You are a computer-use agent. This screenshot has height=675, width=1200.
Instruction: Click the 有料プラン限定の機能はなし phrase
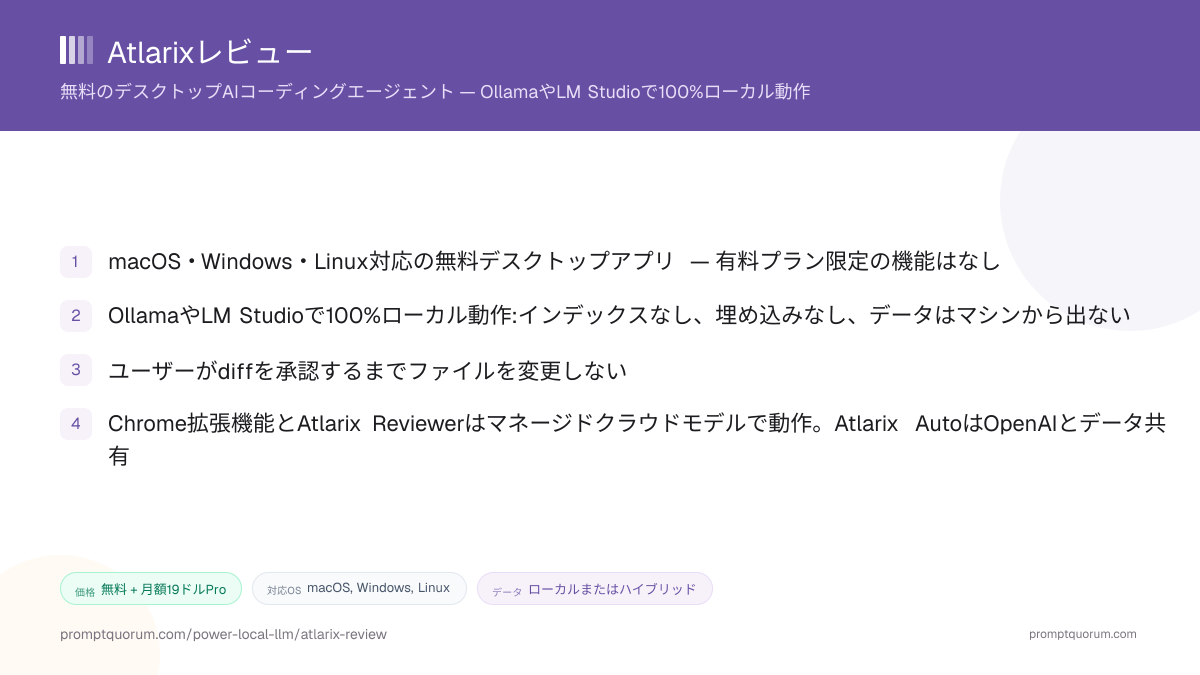pos(857,262)
